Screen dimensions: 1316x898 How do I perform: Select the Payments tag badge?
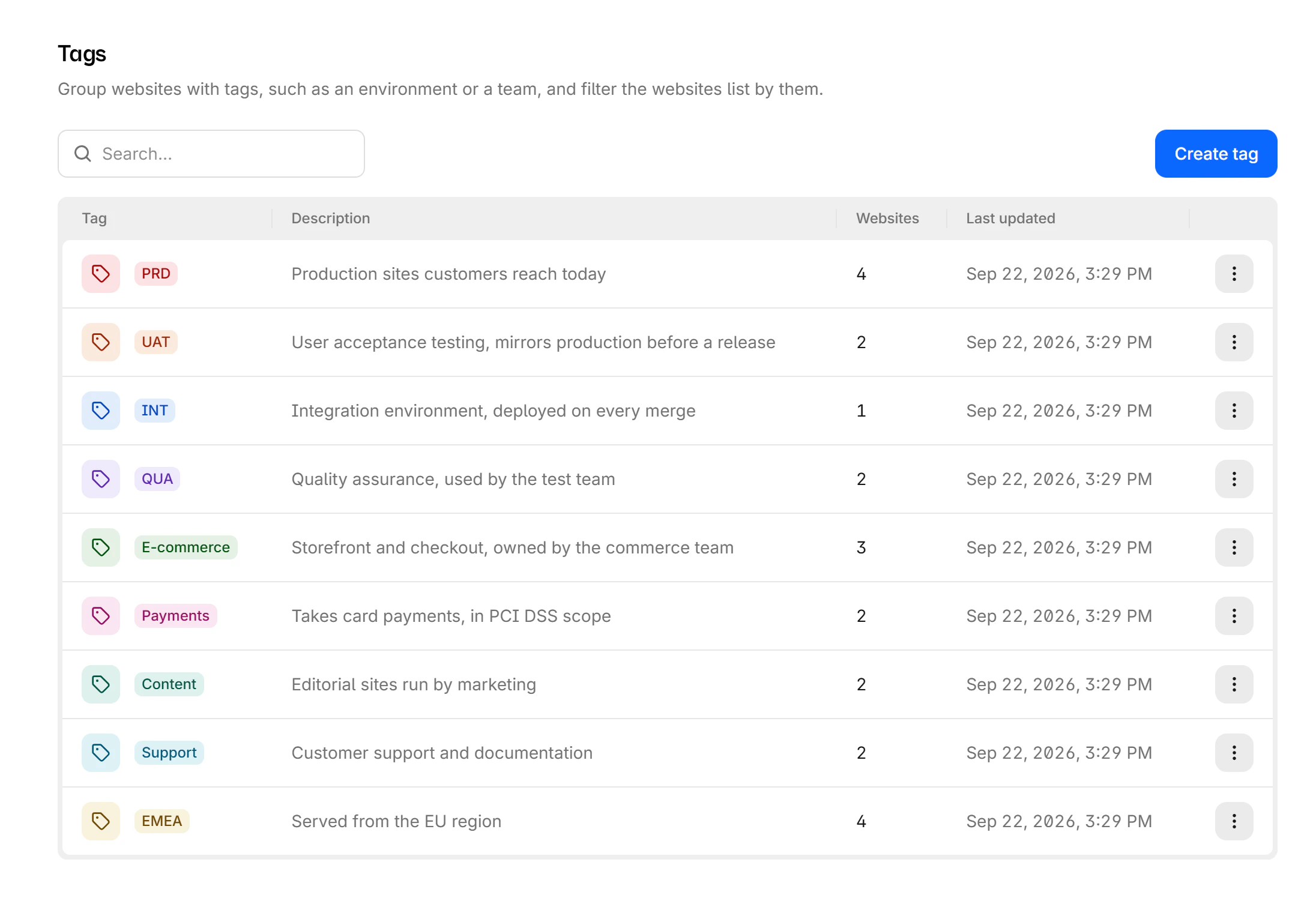point(176,616)
